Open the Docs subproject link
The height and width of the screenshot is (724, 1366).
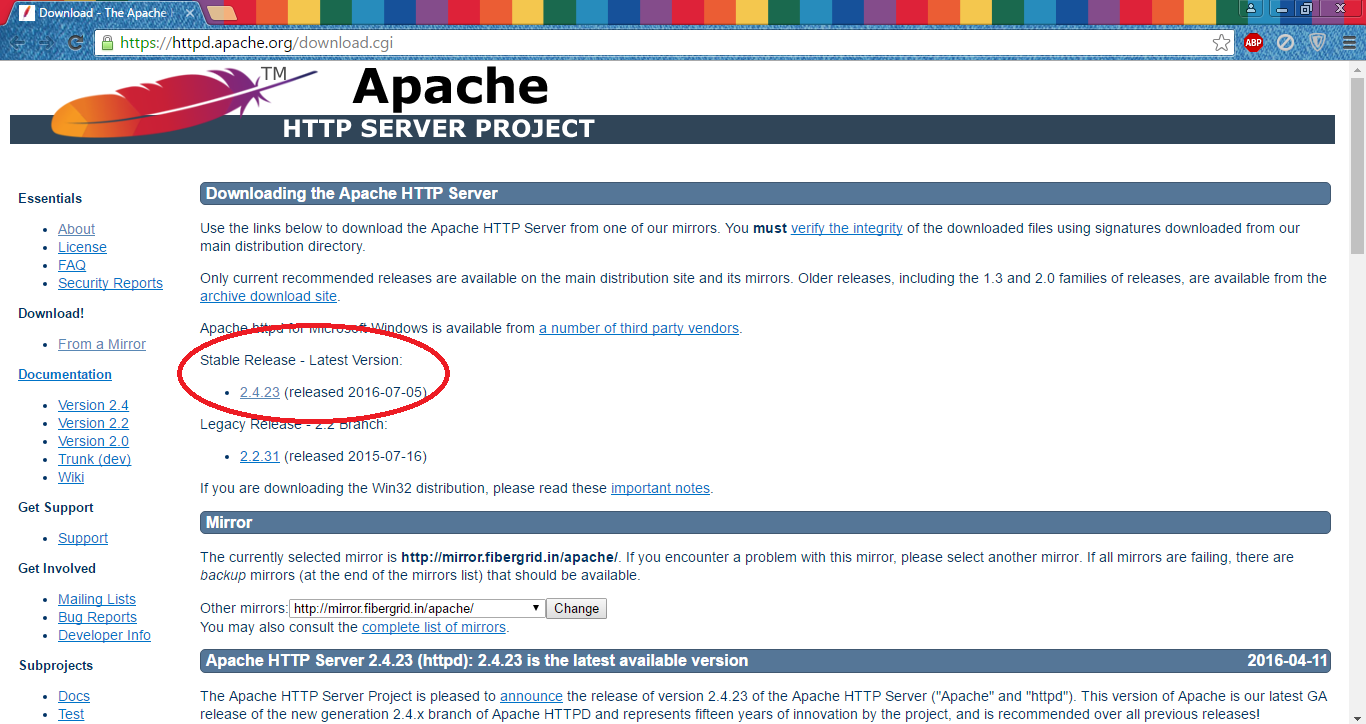(x=74, y=696)
